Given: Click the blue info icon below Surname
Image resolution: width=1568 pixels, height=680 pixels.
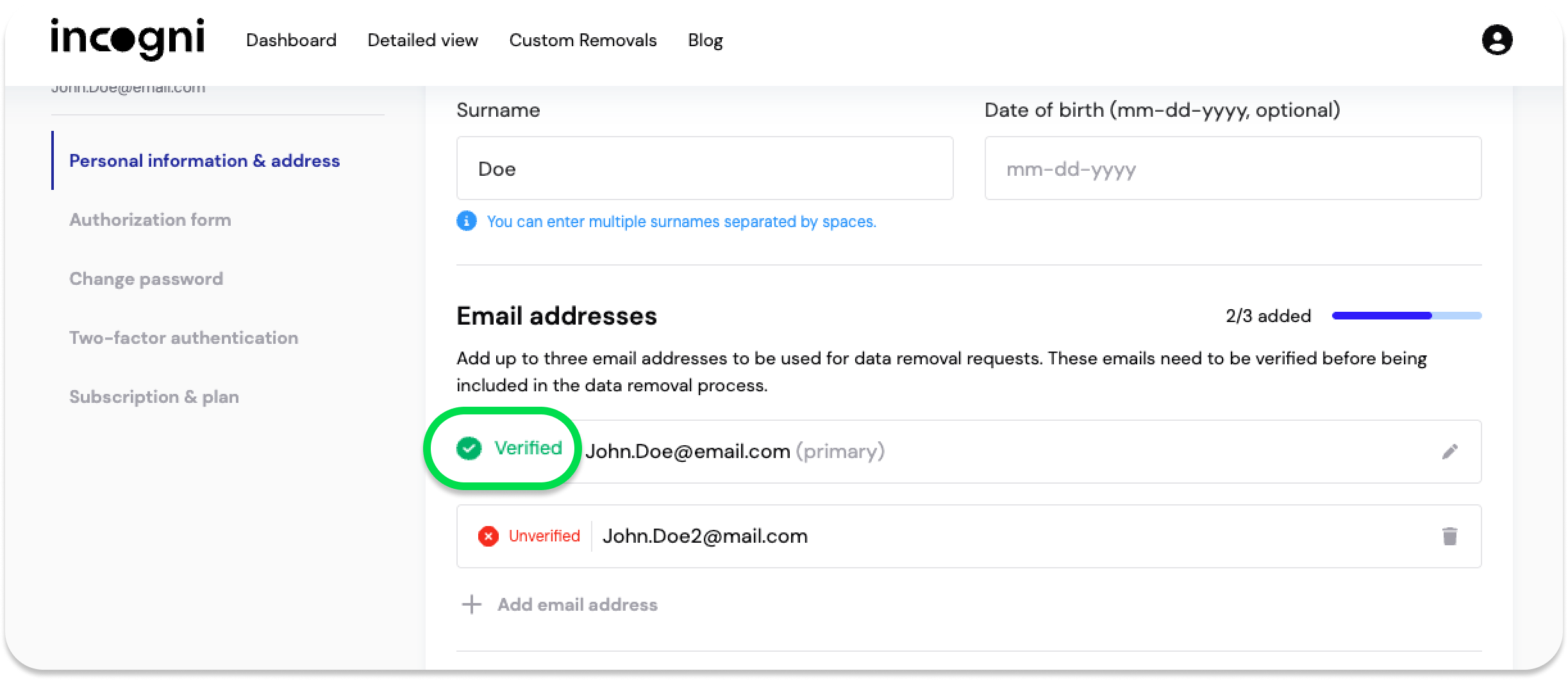Looking at the screenshot, I should tap(466, 221).
